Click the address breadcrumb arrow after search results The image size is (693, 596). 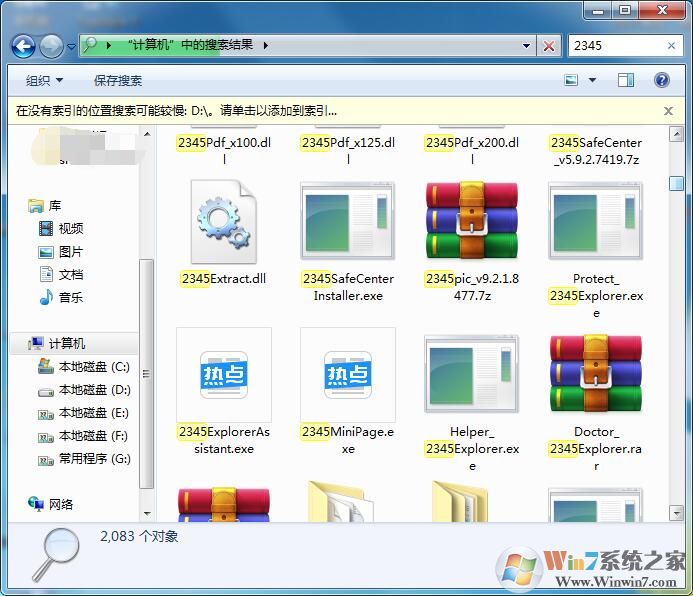(x=266, y=46)
